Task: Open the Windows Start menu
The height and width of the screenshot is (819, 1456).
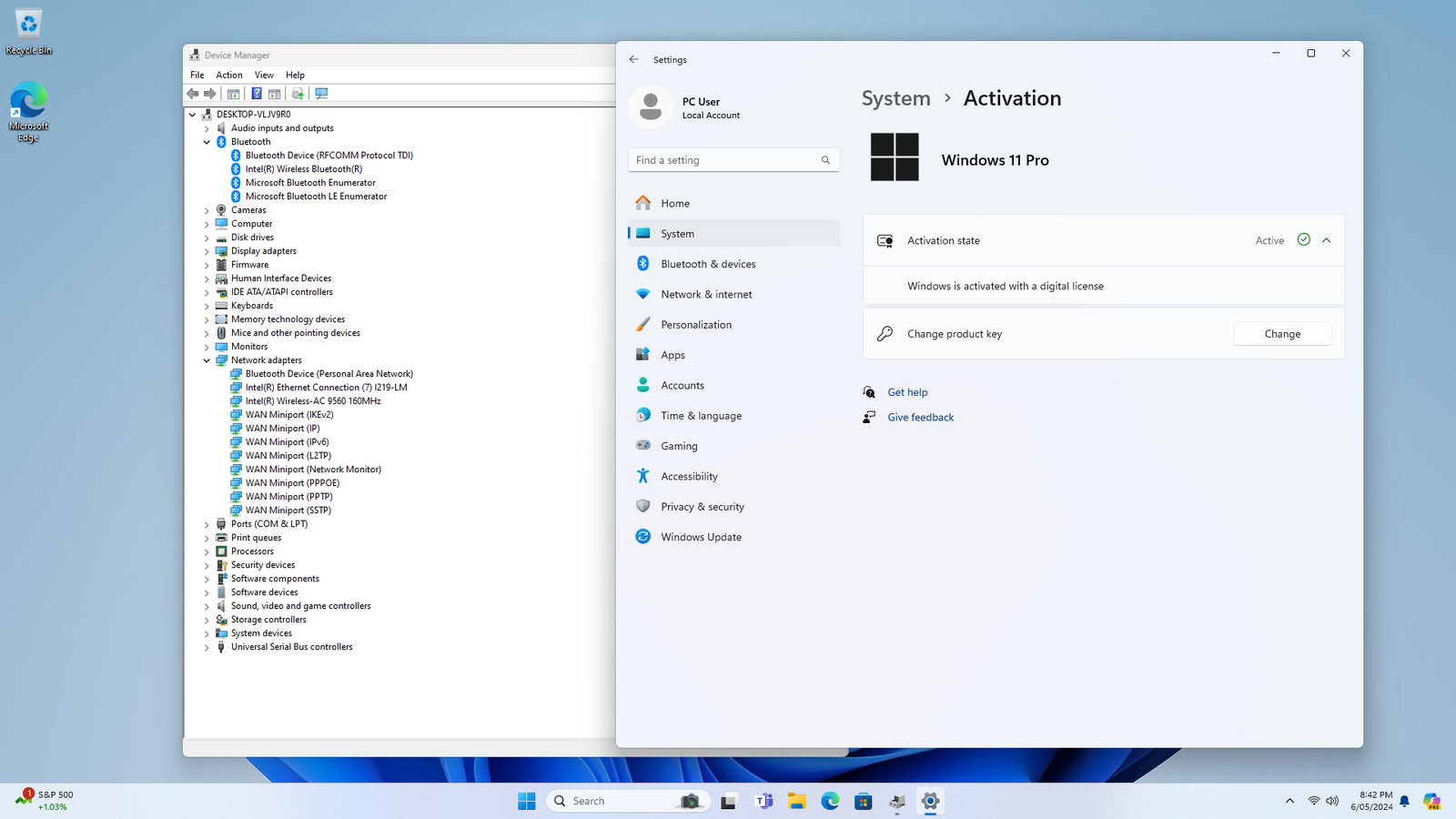Action: (526, 801)
